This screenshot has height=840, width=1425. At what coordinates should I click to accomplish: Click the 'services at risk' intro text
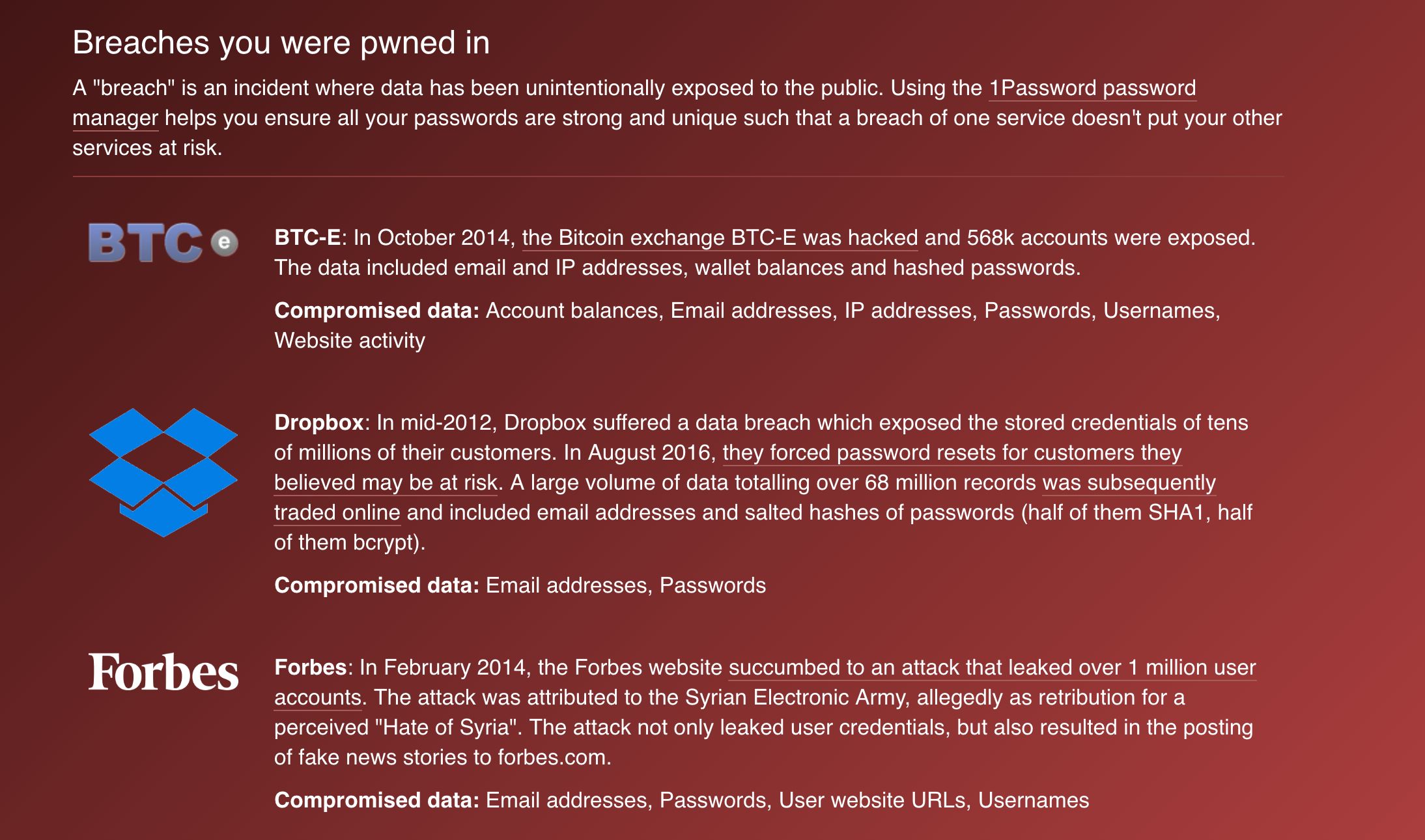[x=147, y=148]
